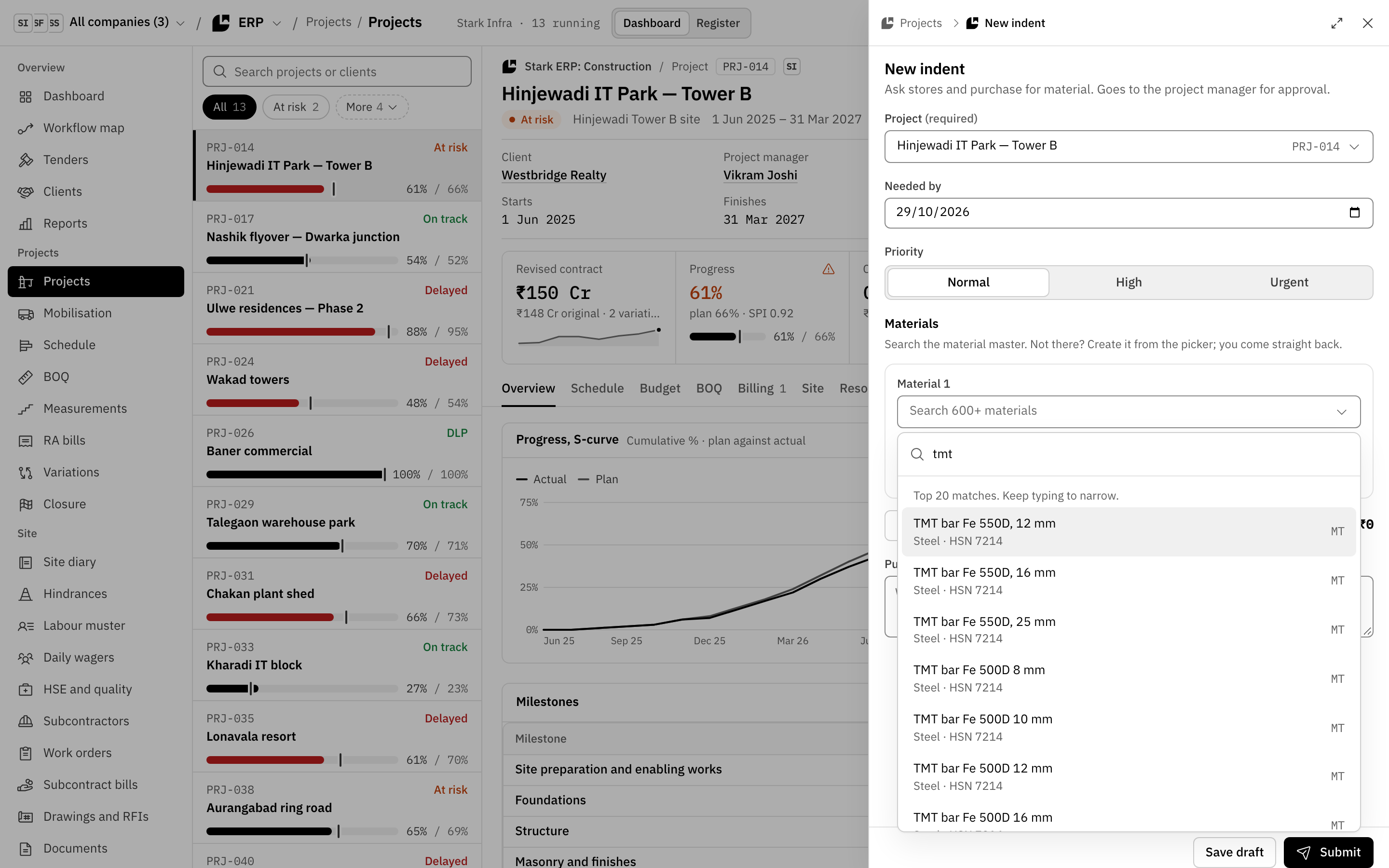The image size is (1389, 868).
Task: Select TMT bar Fe 550D, 12 mm
Action: pos(1129,532)
